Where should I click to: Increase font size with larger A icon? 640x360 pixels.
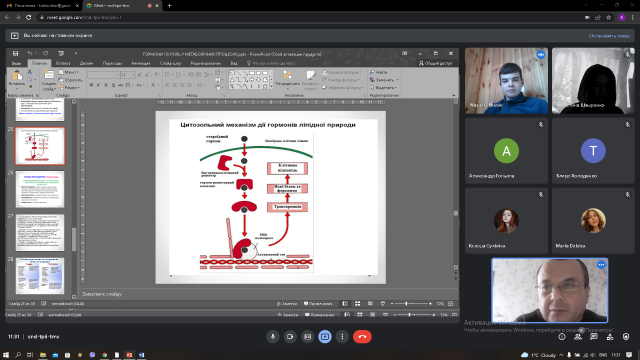coord(140,75)
